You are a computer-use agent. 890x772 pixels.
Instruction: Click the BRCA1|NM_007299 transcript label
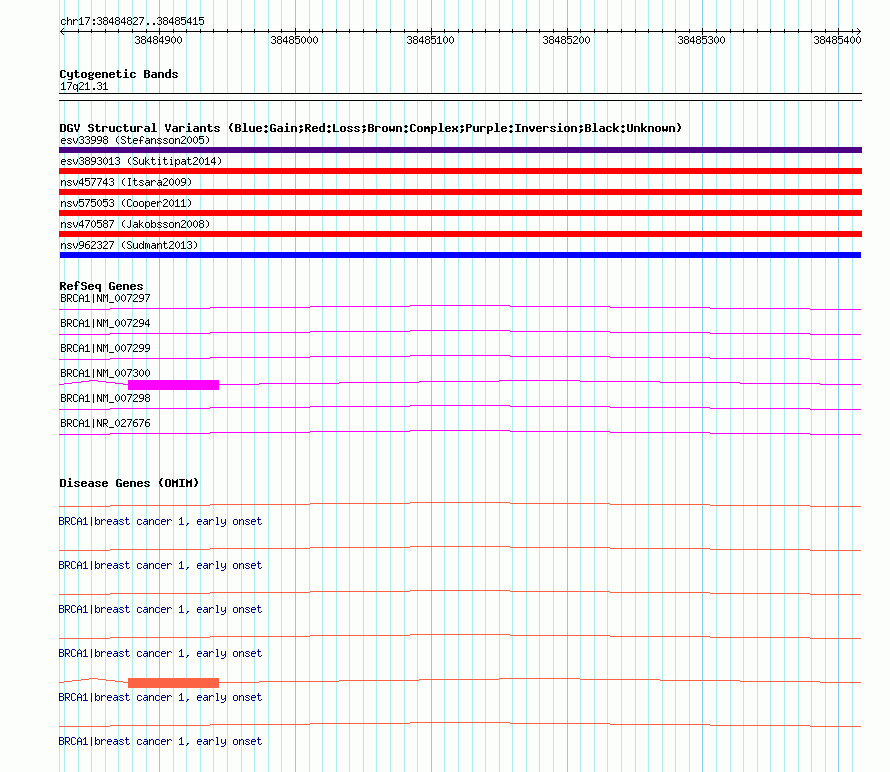click(x=105, y=349)
